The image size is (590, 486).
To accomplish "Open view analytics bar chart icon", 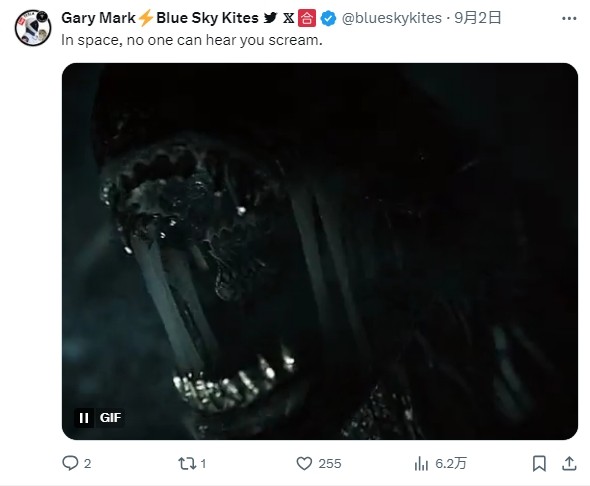I will [x=421, y=463].
